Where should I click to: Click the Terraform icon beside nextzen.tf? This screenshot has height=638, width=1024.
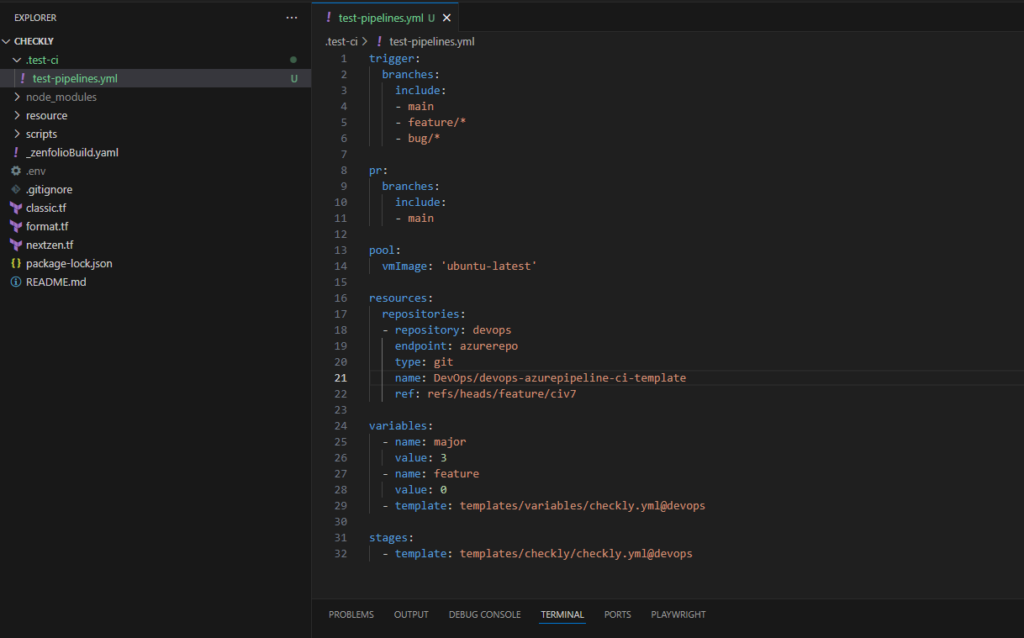pos(16,244)
